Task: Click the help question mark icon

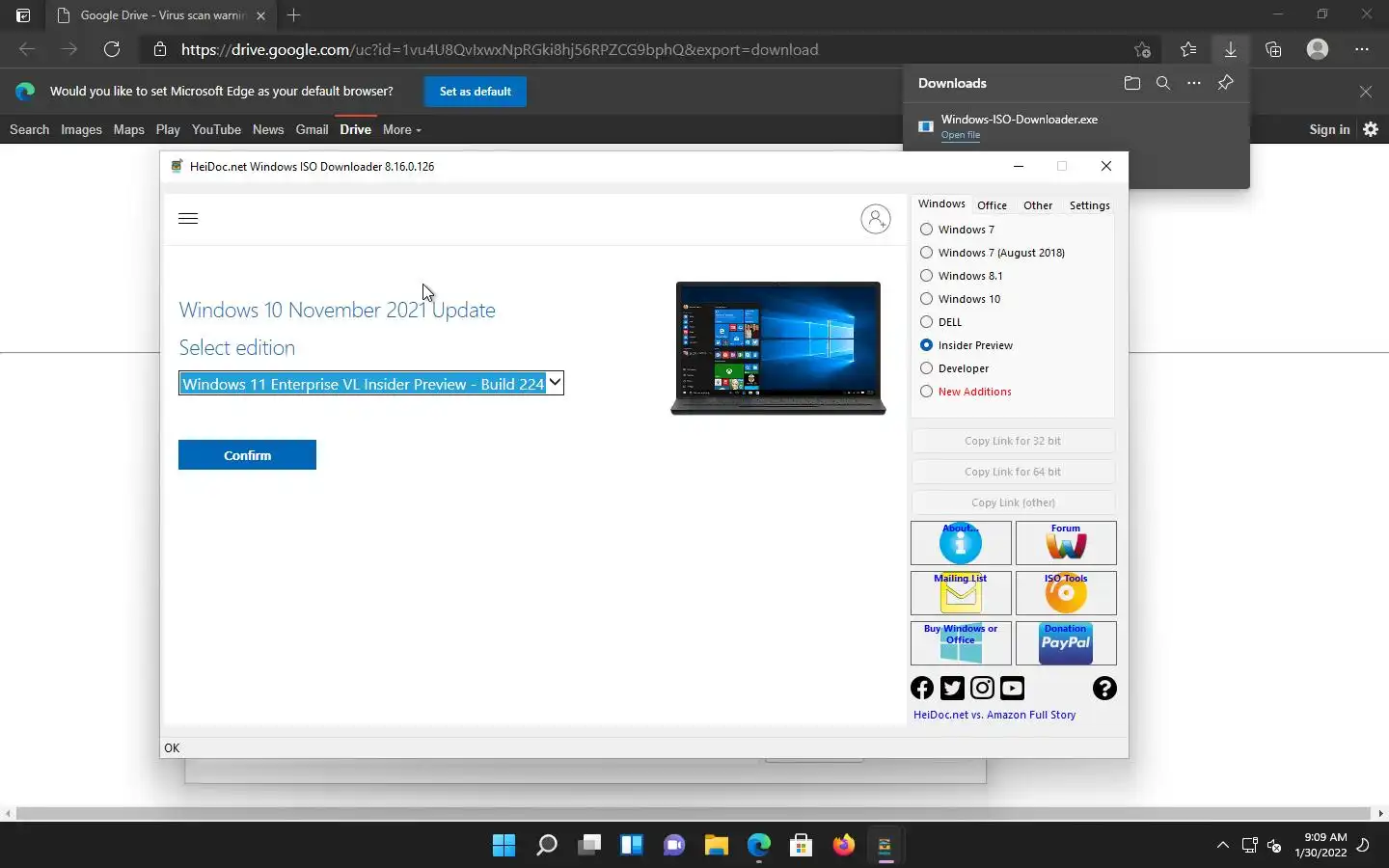Action: [x=1104, y=688]
